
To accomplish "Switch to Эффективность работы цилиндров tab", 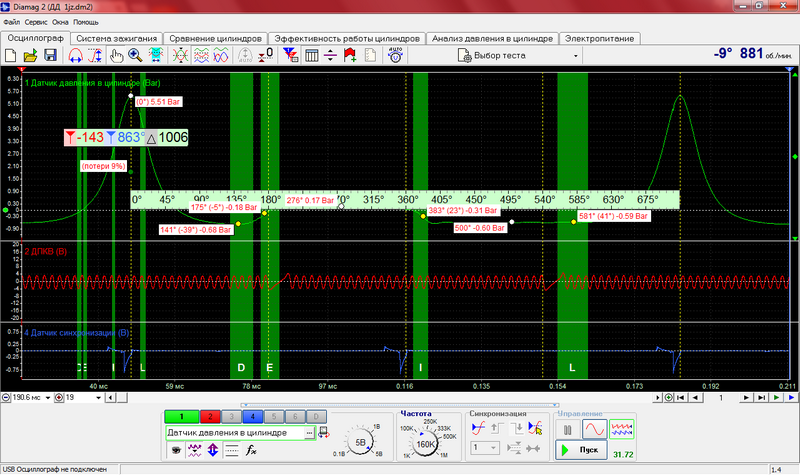I will [347, 38].
